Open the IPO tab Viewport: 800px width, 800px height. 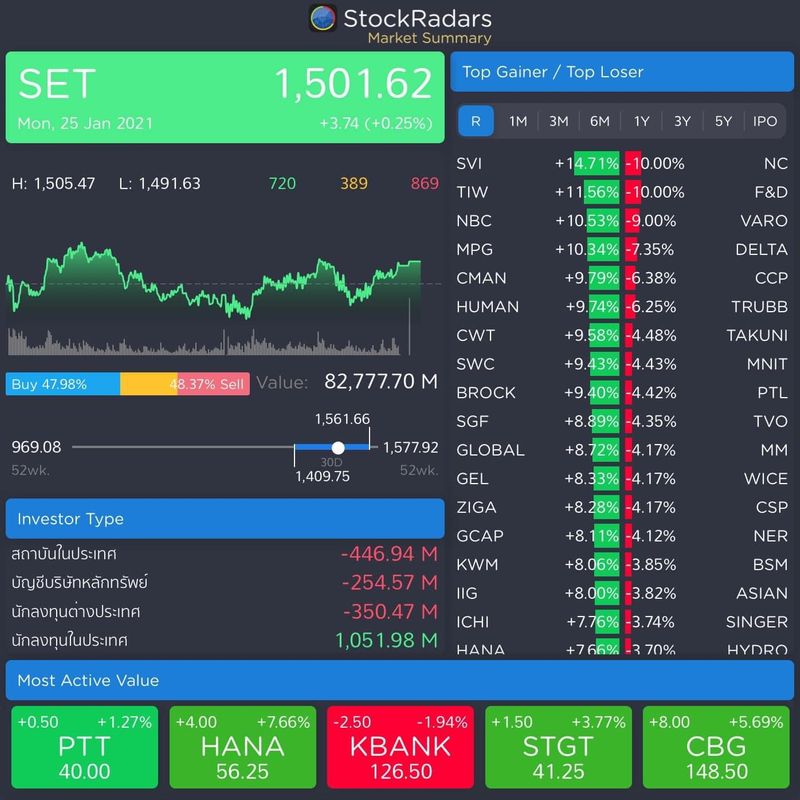[763, 121]
